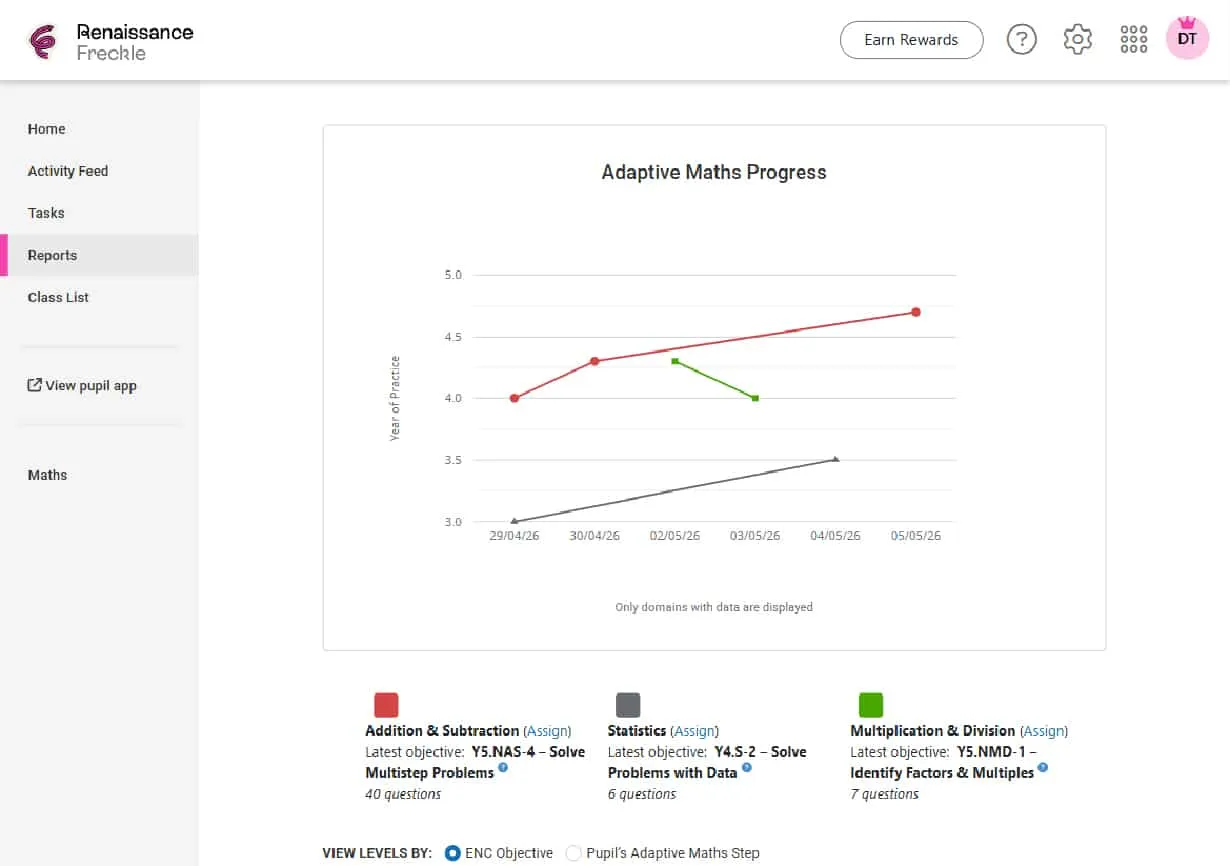This screenshot has width=1230, height=866.
Task: Click the red Addition & Subtraction colour swatch
Action: pos(386,705)
